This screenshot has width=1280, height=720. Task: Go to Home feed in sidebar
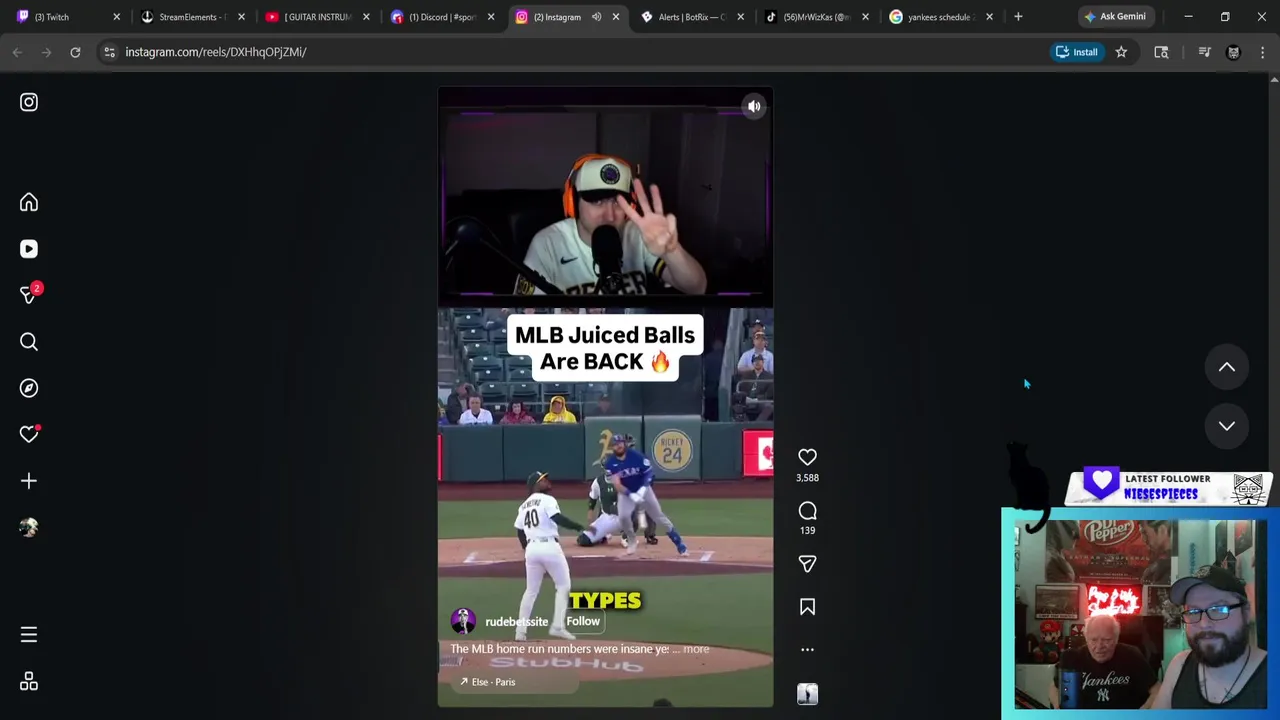click(29, 203)
